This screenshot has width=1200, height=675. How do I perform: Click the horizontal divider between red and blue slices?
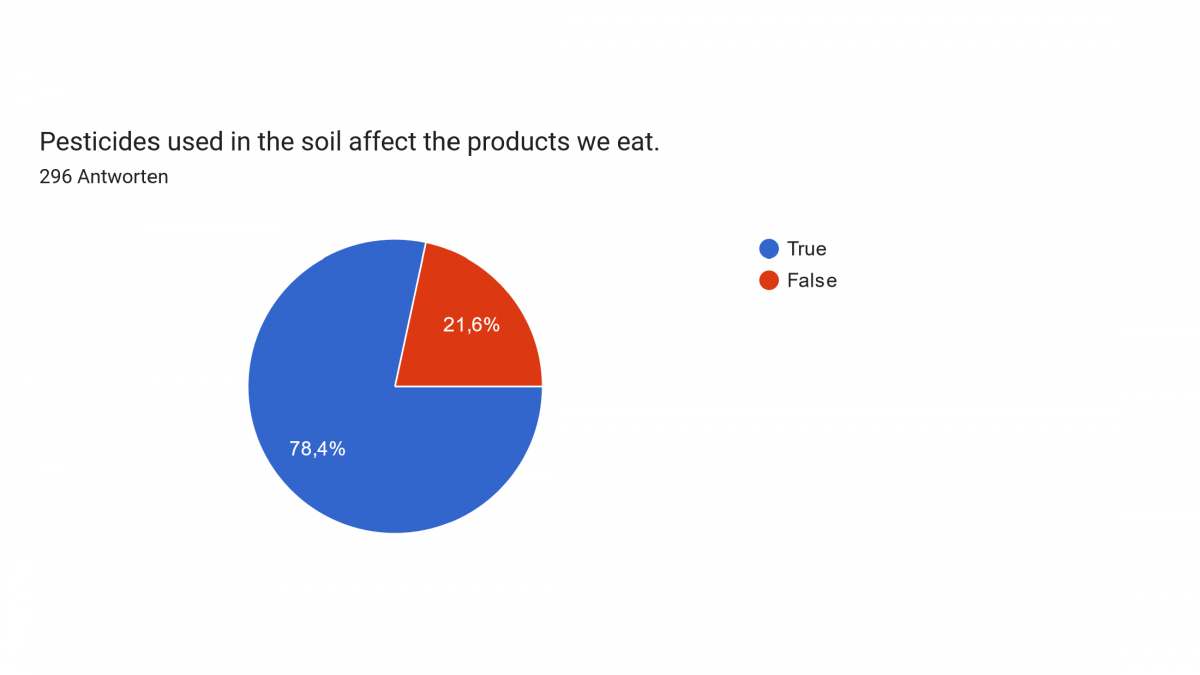pos(468,386)
